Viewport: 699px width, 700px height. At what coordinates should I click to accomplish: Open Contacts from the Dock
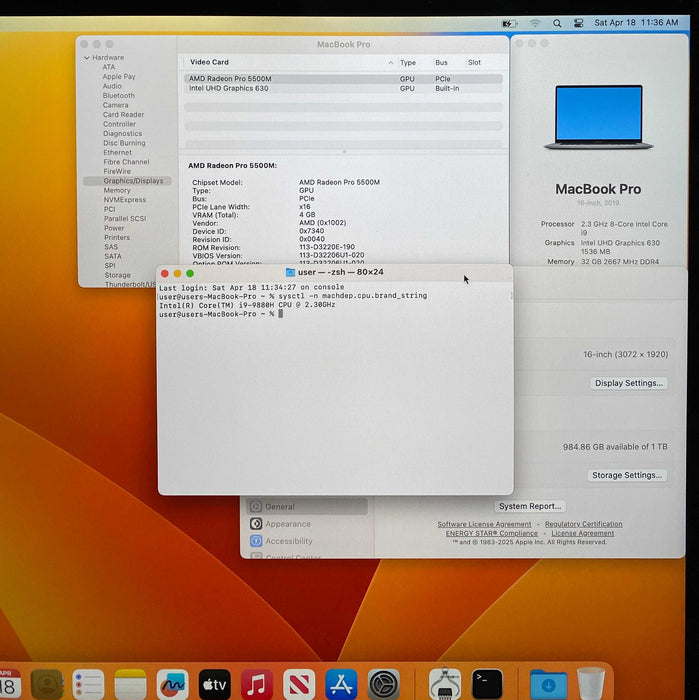(47, 684)
